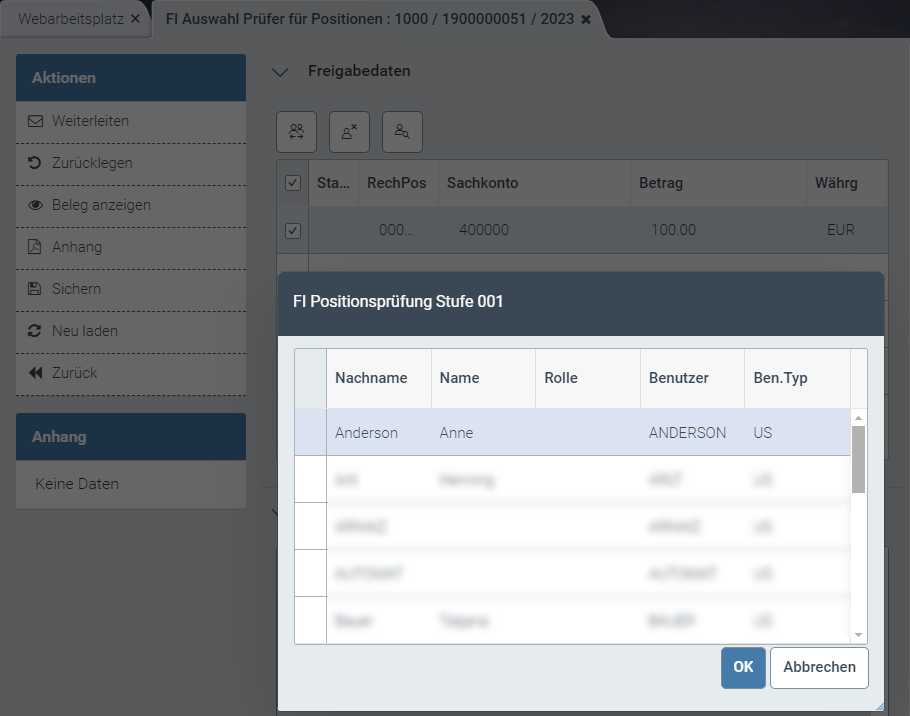This screenshot has height=716, width=910.
Task: Close the FI Auswahl Prüfer tab
Action: pos(586,19)
